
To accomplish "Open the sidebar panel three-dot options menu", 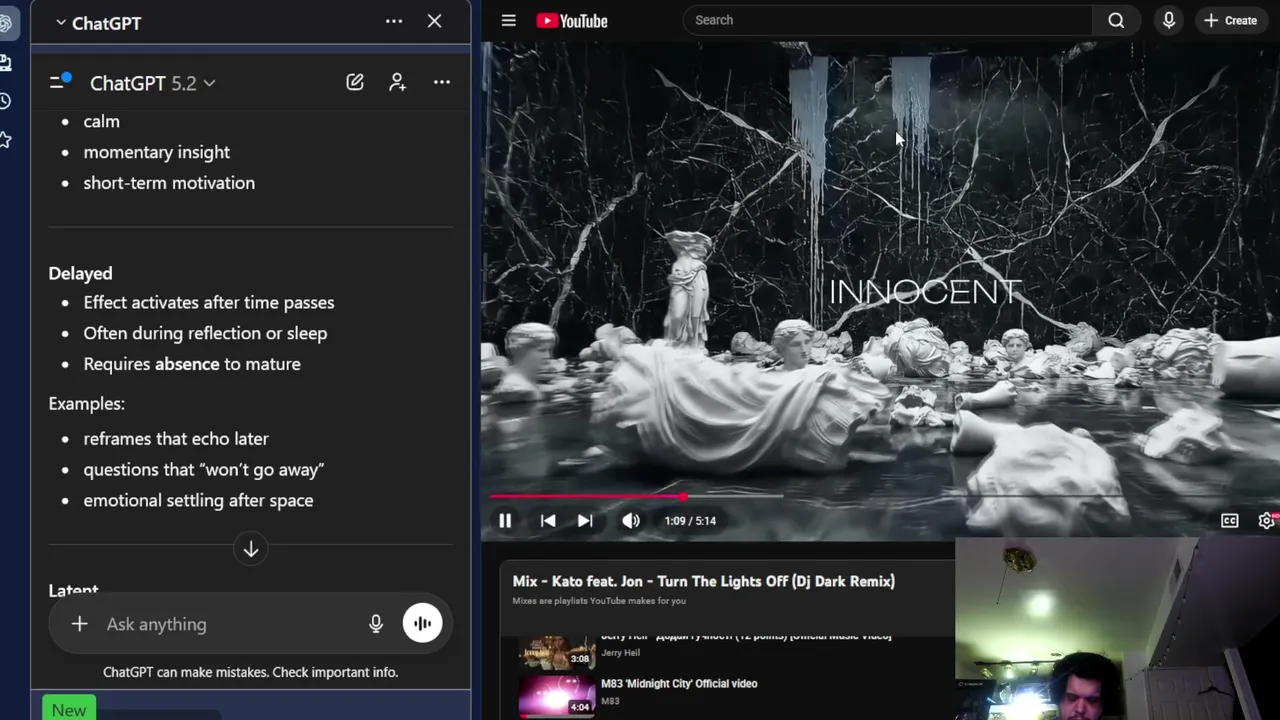I will [394, 21].
